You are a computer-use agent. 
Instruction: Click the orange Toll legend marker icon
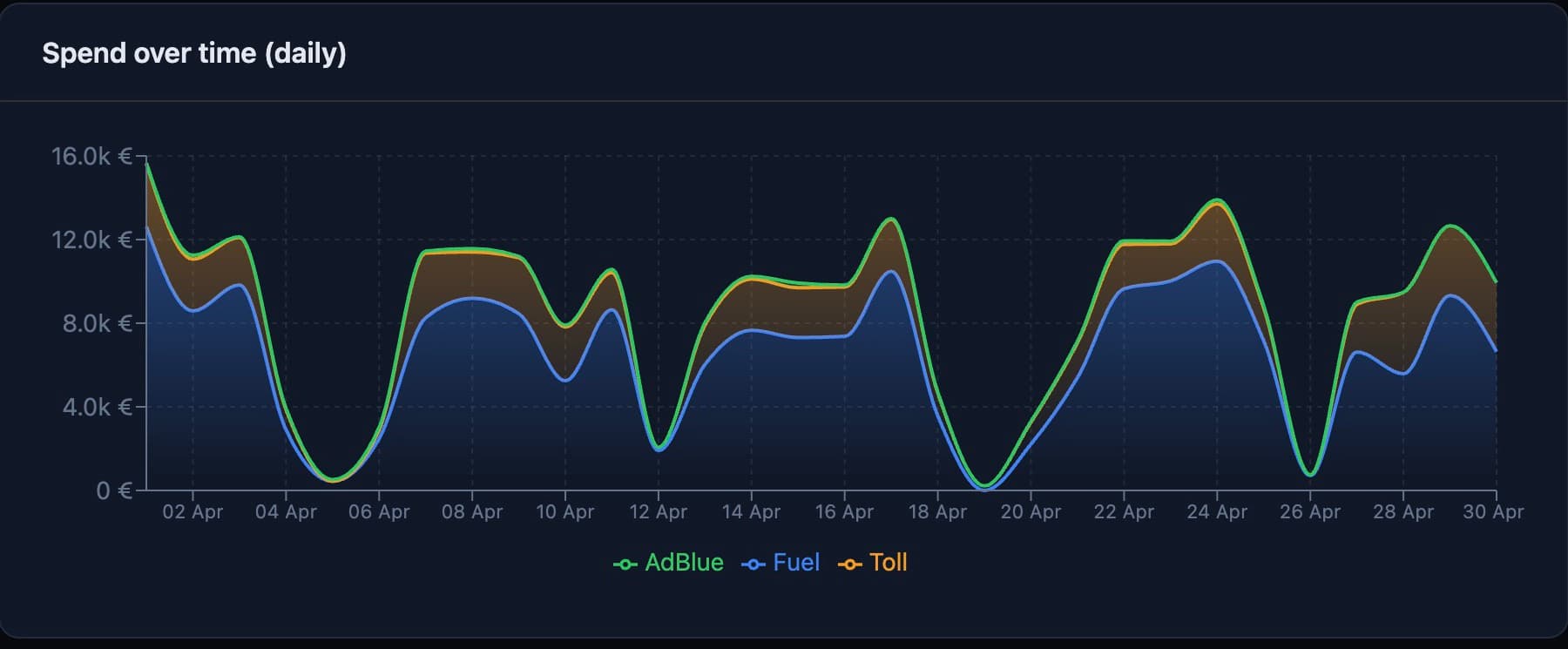(x=849, y=564)
